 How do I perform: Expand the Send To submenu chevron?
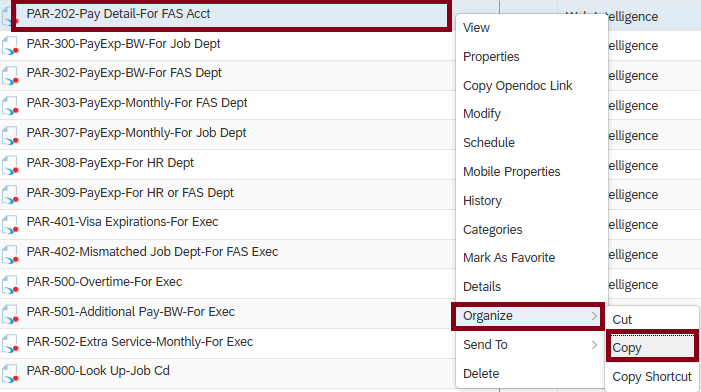tap(594, 345)
